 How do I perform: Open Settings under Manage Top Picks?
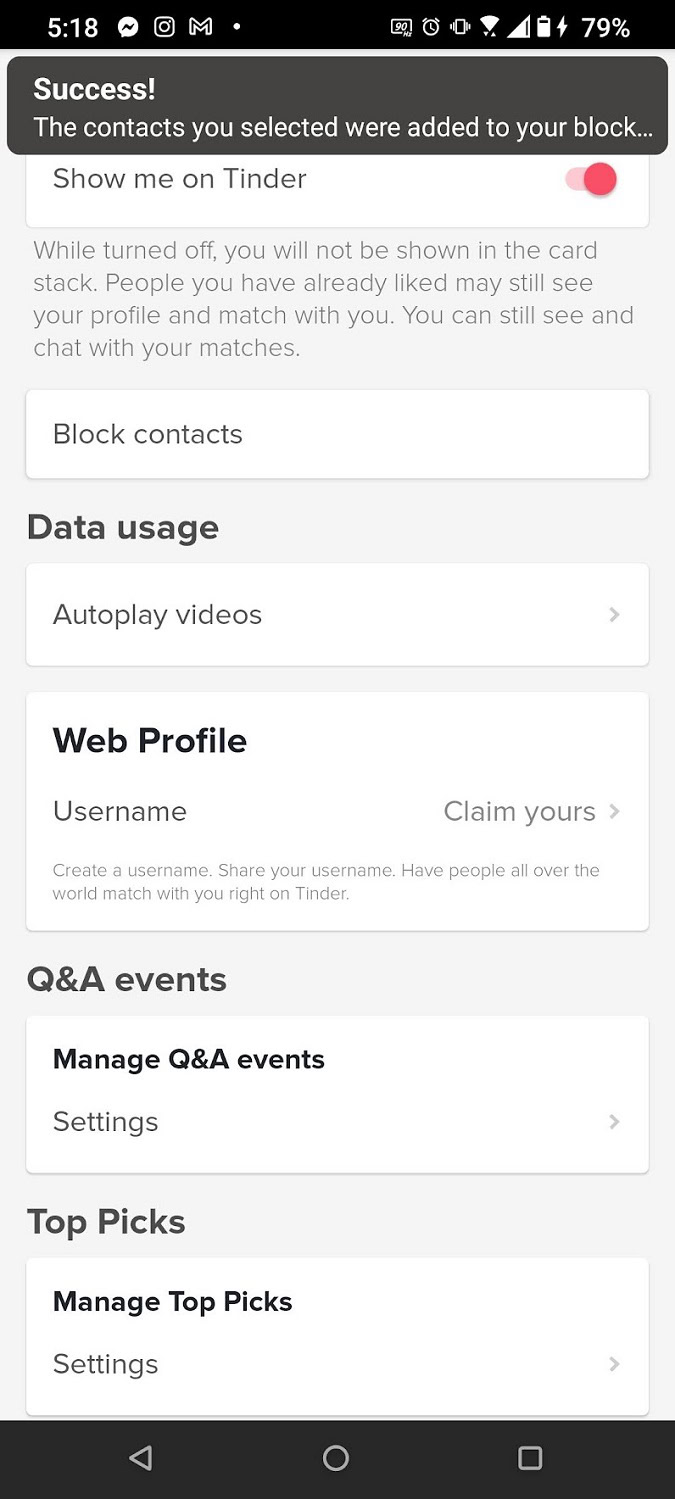[x=106, y=1364]
